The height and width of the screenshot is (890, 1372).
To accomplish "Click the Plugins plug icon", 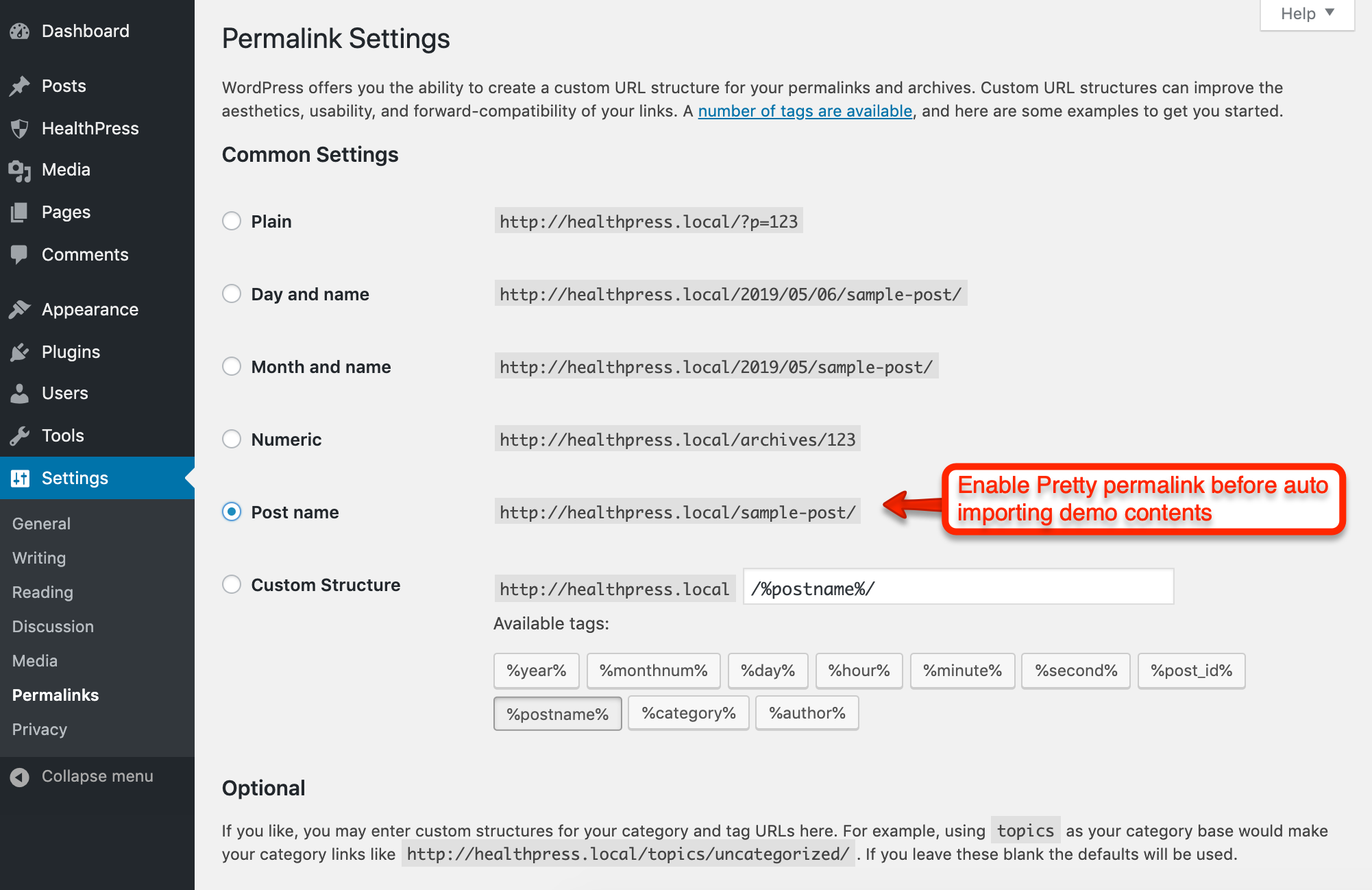I will pyautogui.click(x=20, y=352).
